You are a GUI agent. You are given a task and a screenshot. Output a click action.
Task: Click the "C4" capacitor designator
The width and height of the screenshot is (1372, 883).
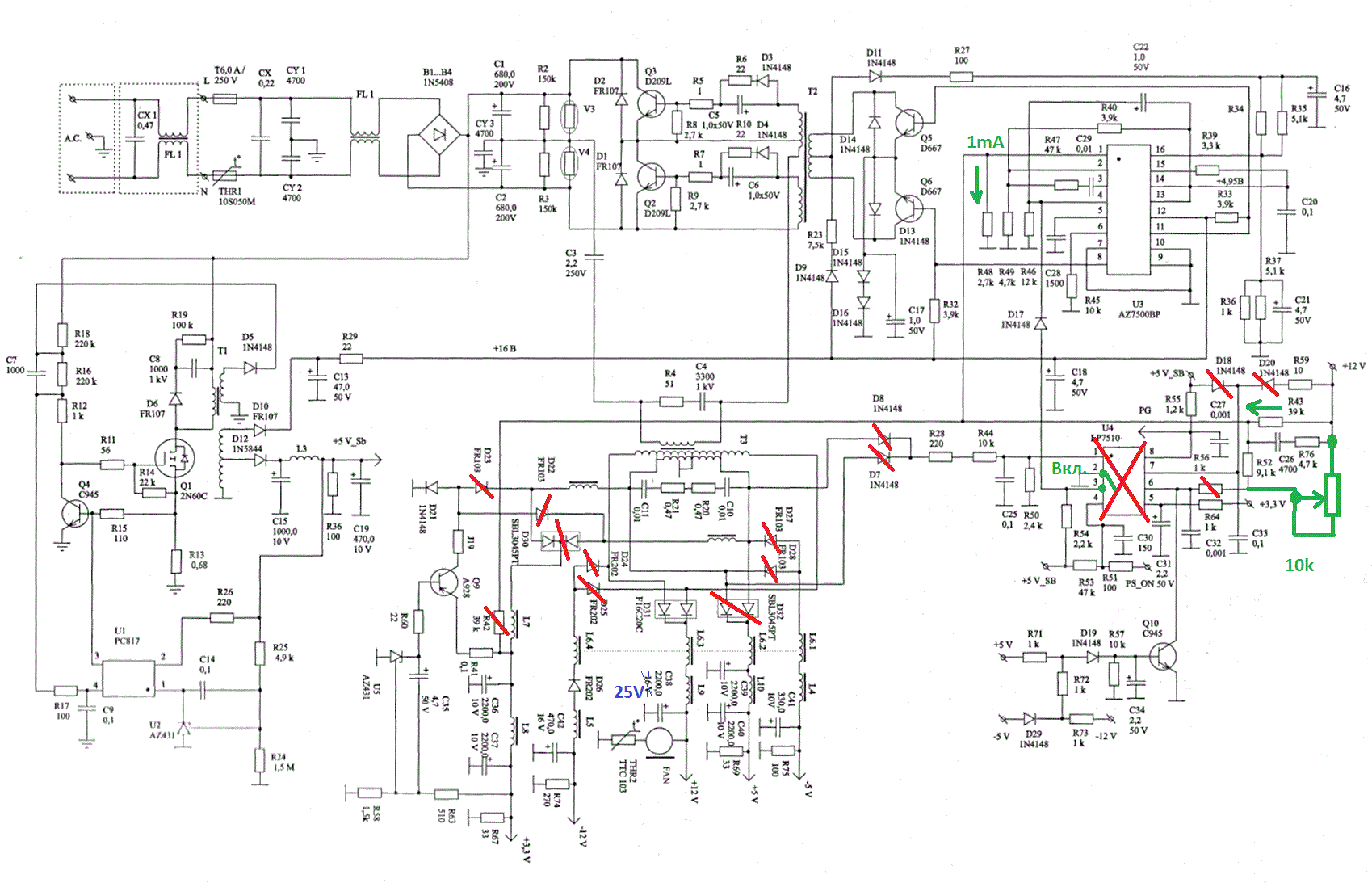pos(701,367)
